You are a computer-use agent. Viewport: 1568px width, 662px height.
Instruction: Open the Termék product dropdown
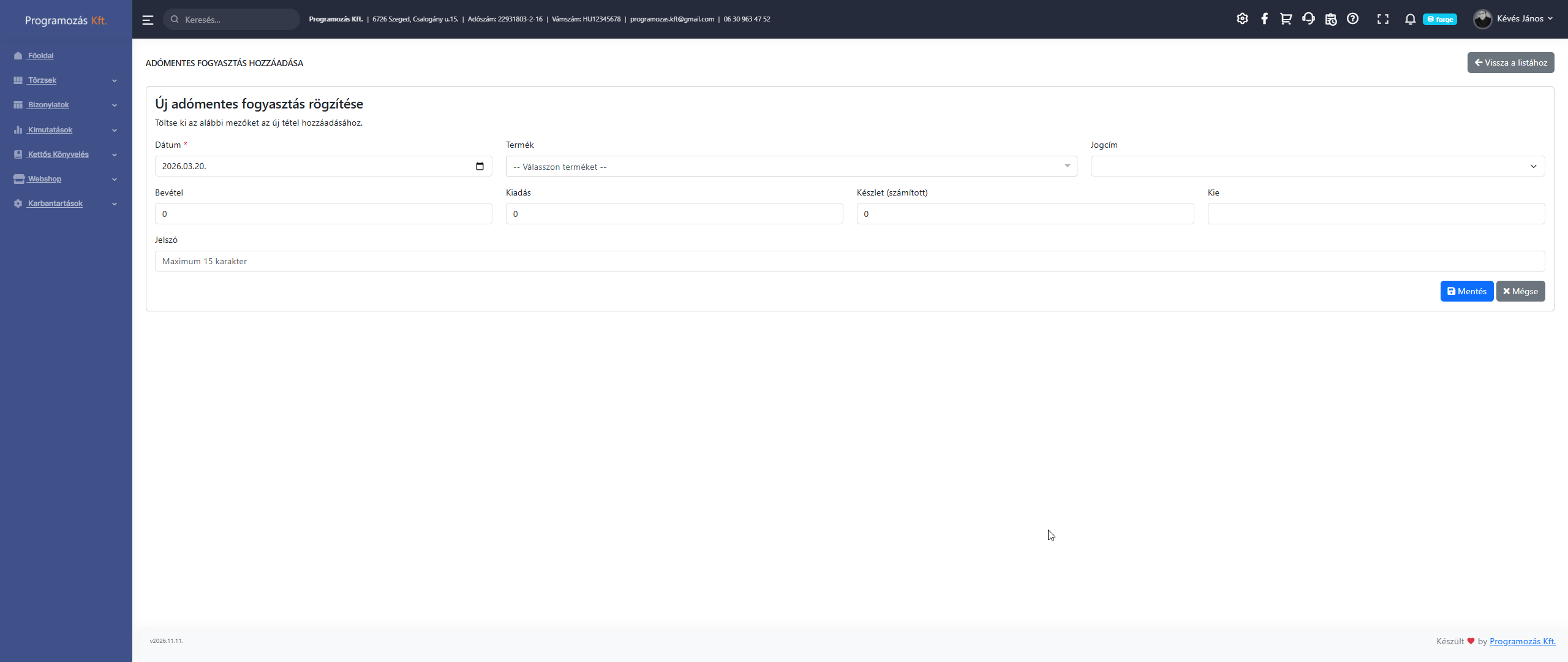click(791, 166)
